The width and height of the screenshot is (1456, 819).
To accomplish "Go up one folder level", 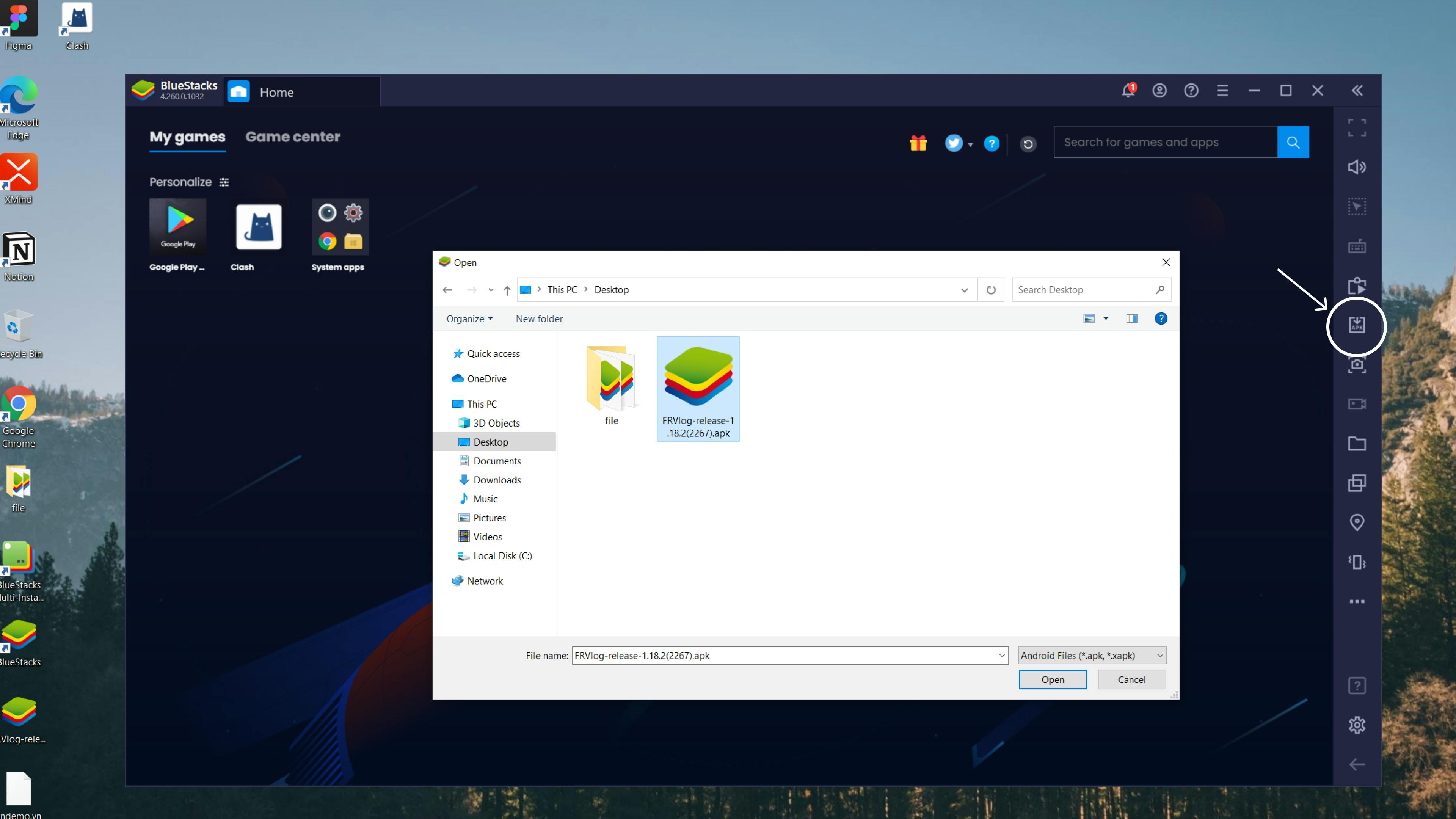I will (507, 290).
